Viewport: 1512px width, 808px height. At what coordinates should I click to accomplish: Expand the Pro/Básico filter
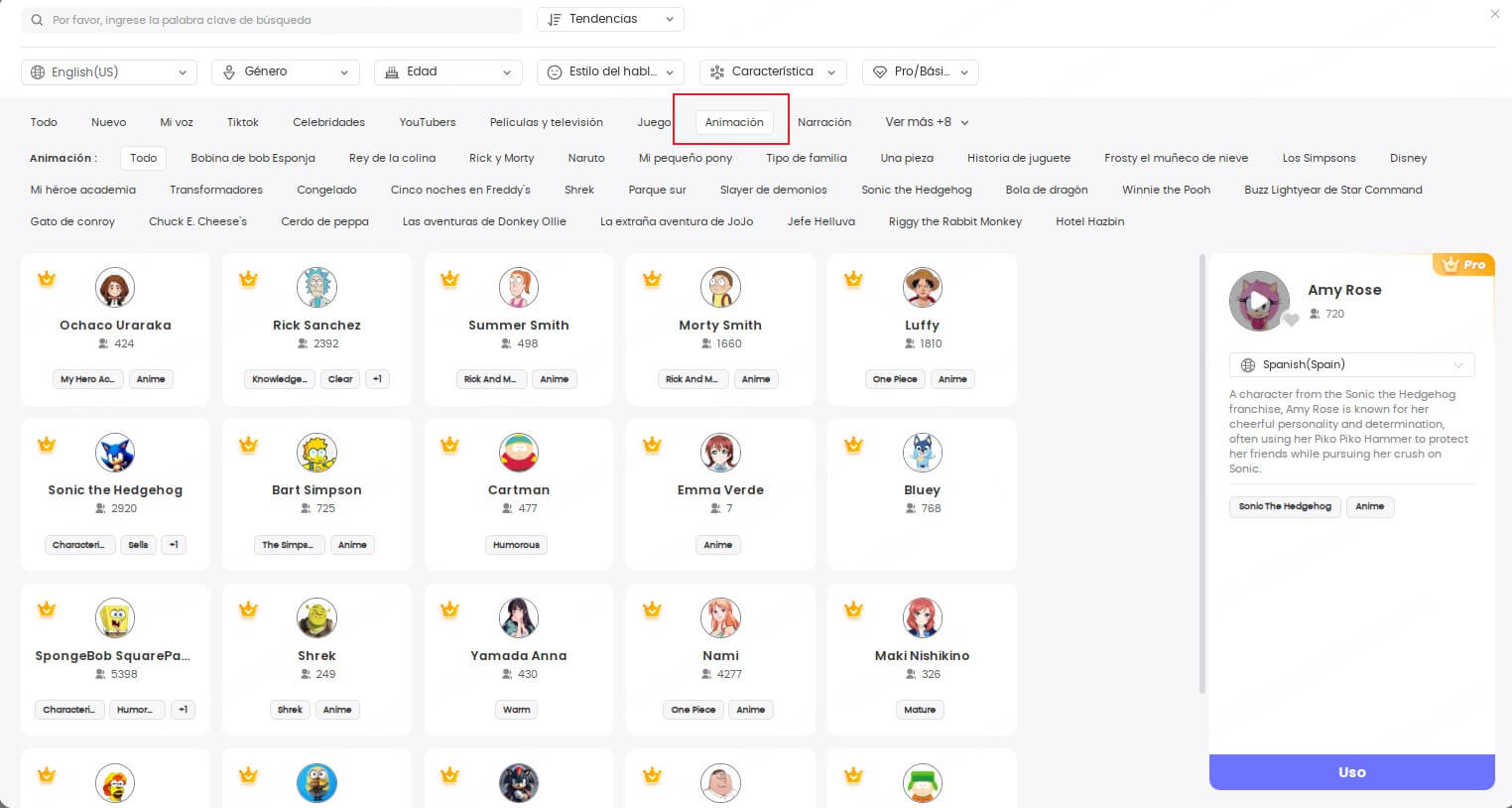(x=921, y=71)
